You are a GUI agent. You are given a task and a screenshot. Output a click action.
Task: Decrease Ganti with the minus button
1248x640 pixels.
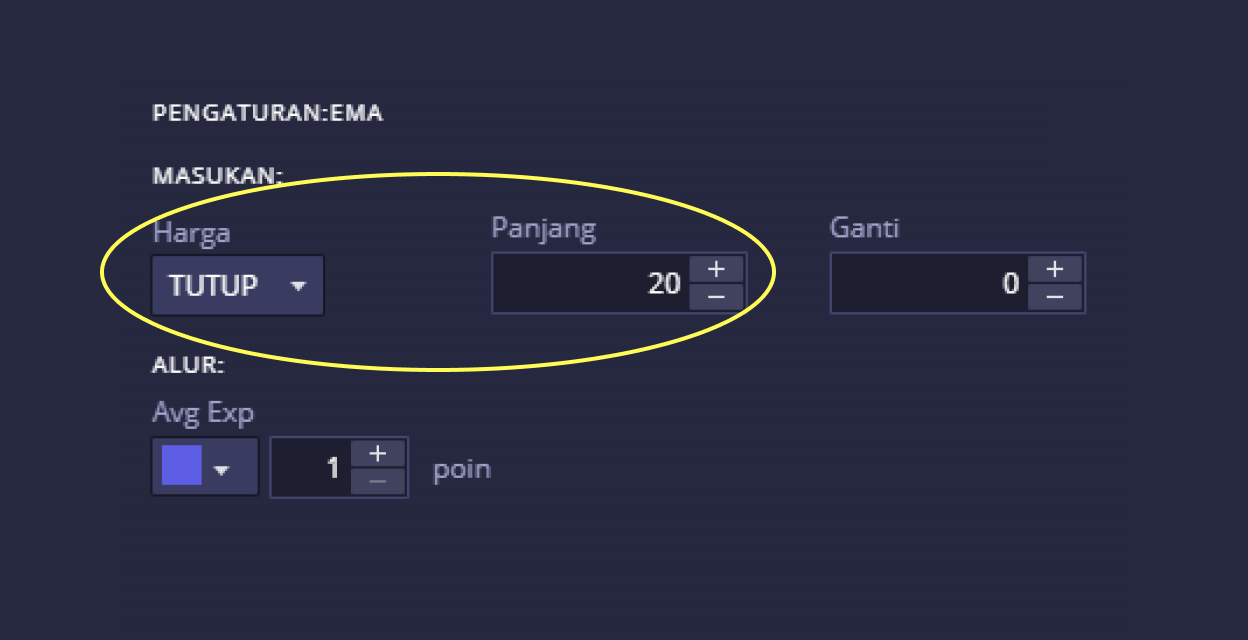click(x=1055, y=297)
